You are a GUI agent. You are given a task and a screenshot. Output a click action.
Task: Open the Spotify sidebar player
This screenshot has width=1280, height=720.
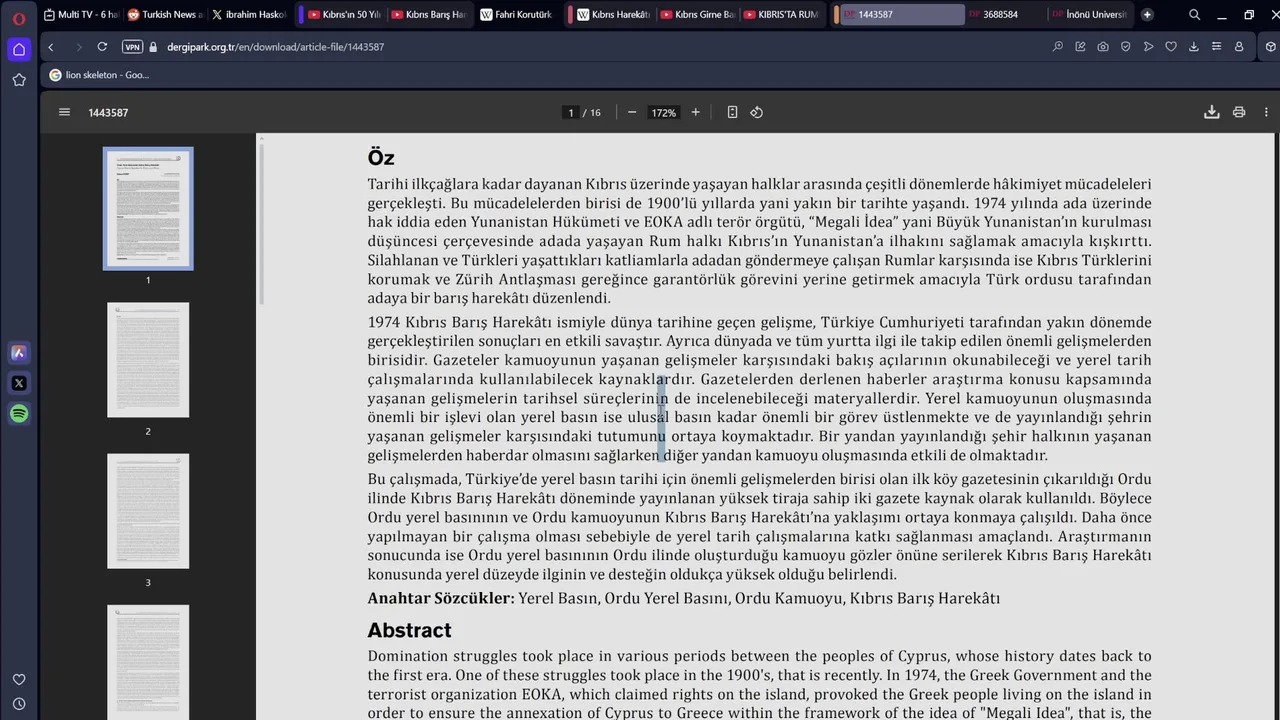tap(19, 413)
